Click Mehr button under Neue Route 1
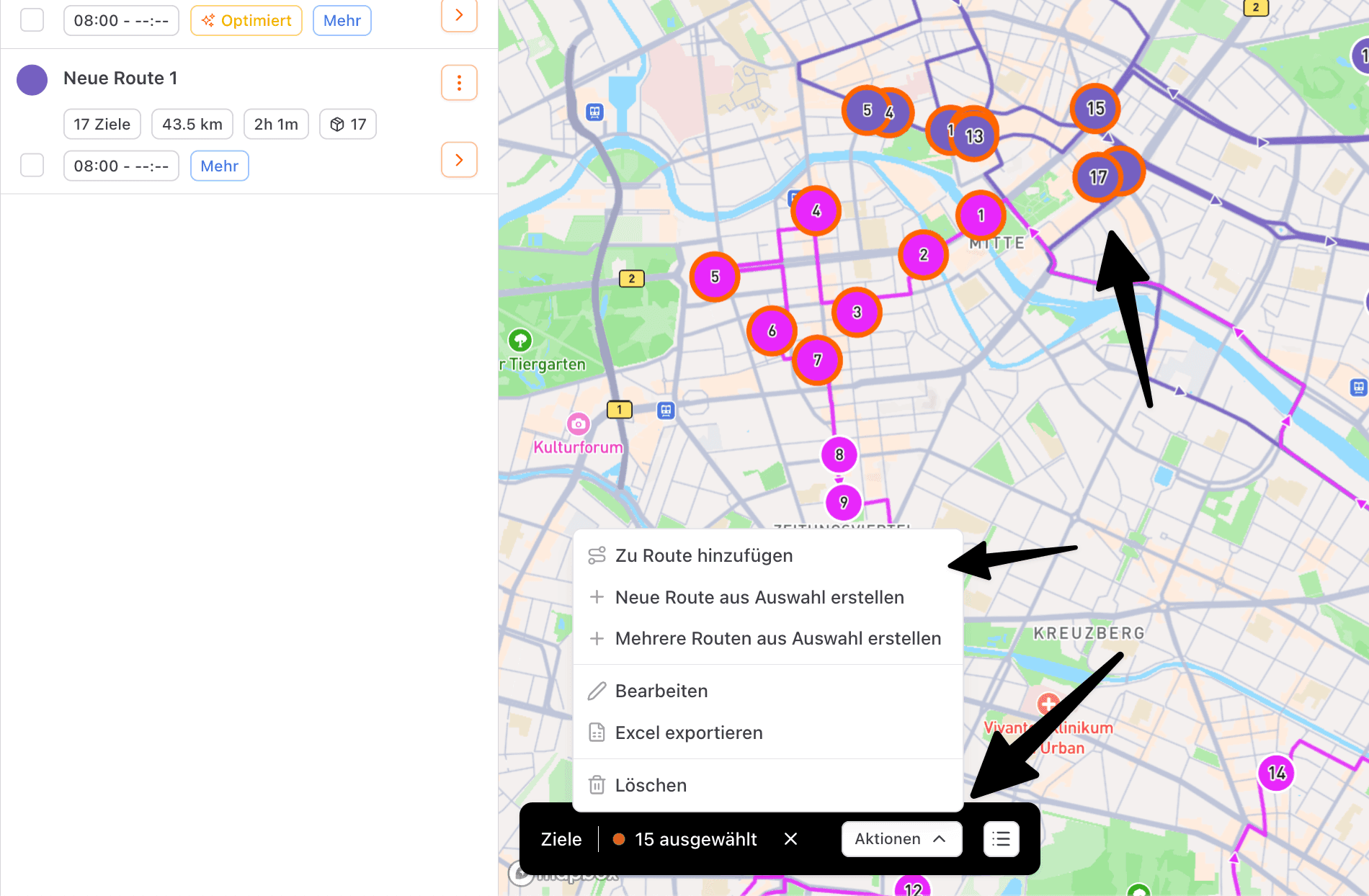This screenshot has height=896, width=1369. (x=219, y=166)
